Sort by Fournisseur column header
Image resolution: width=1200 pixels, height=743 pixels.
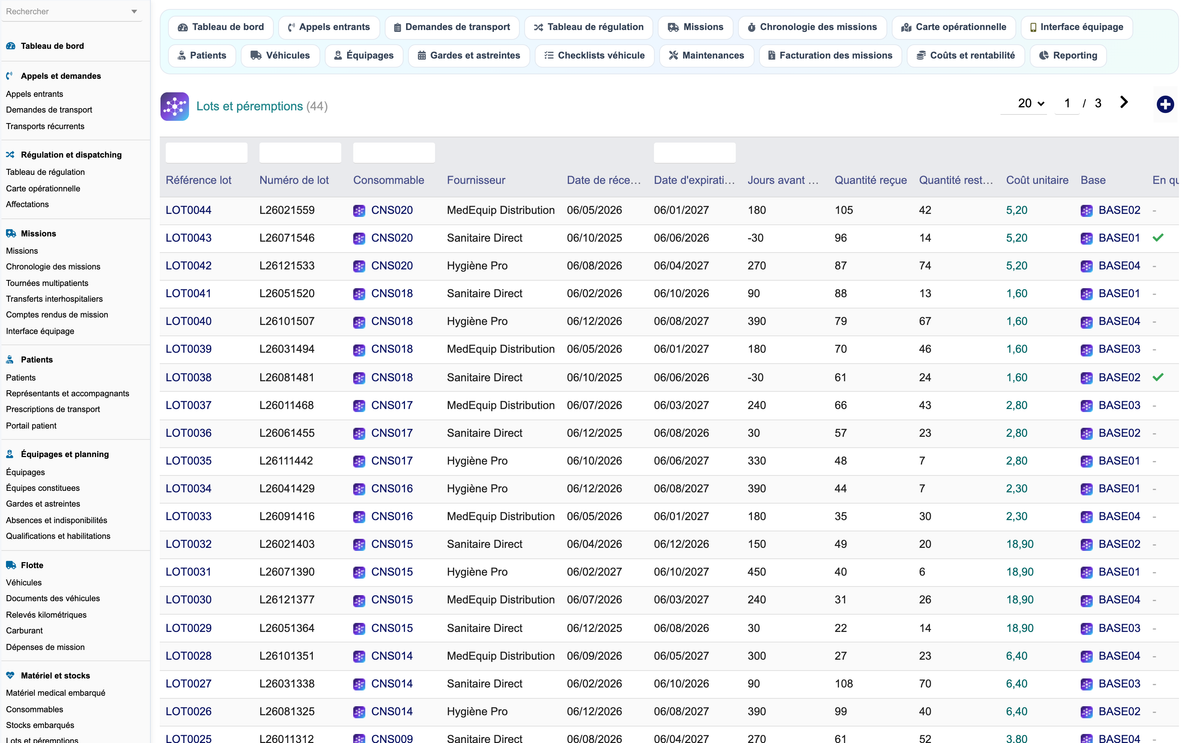476,180
